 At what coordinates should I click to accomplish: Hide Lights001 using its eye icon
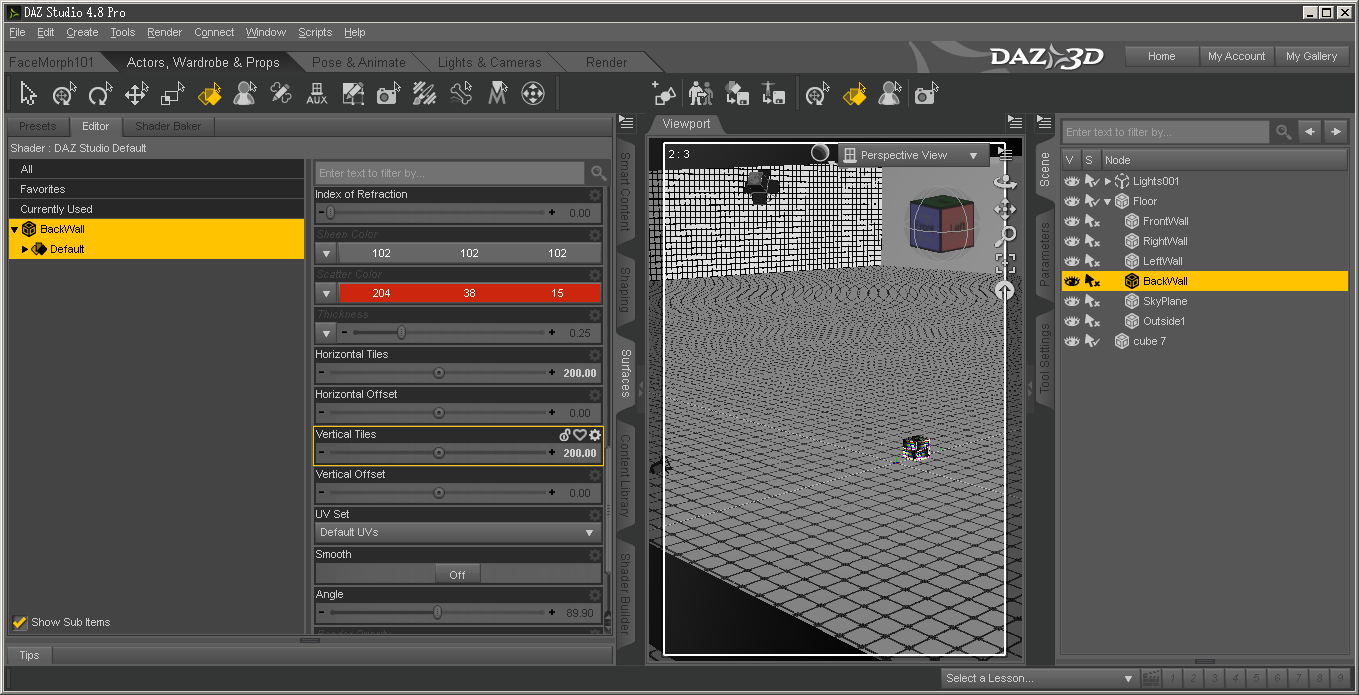coord(1072,181)
